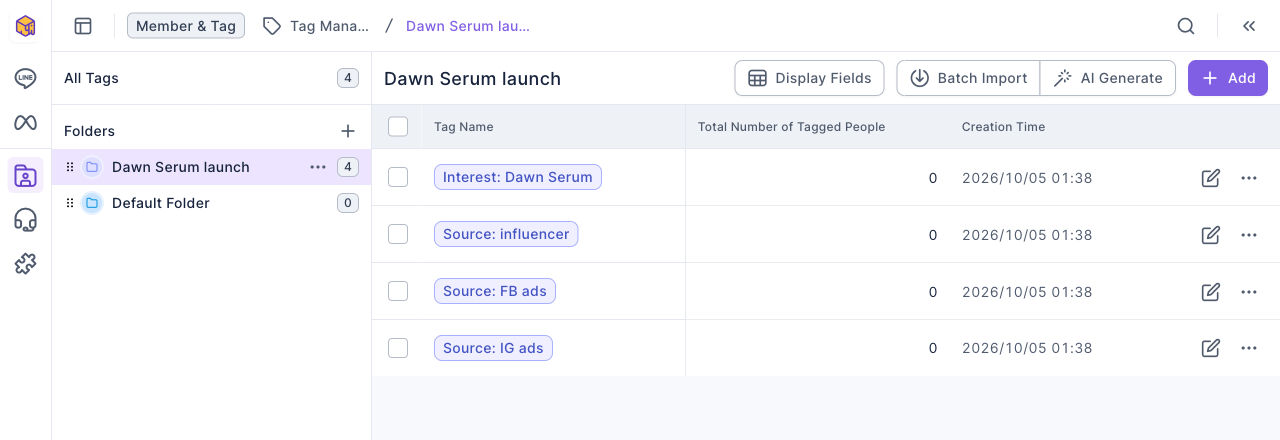1280x440 pixels.
Task: Click the Creation Time column header
Action: tap(1003, 127)
